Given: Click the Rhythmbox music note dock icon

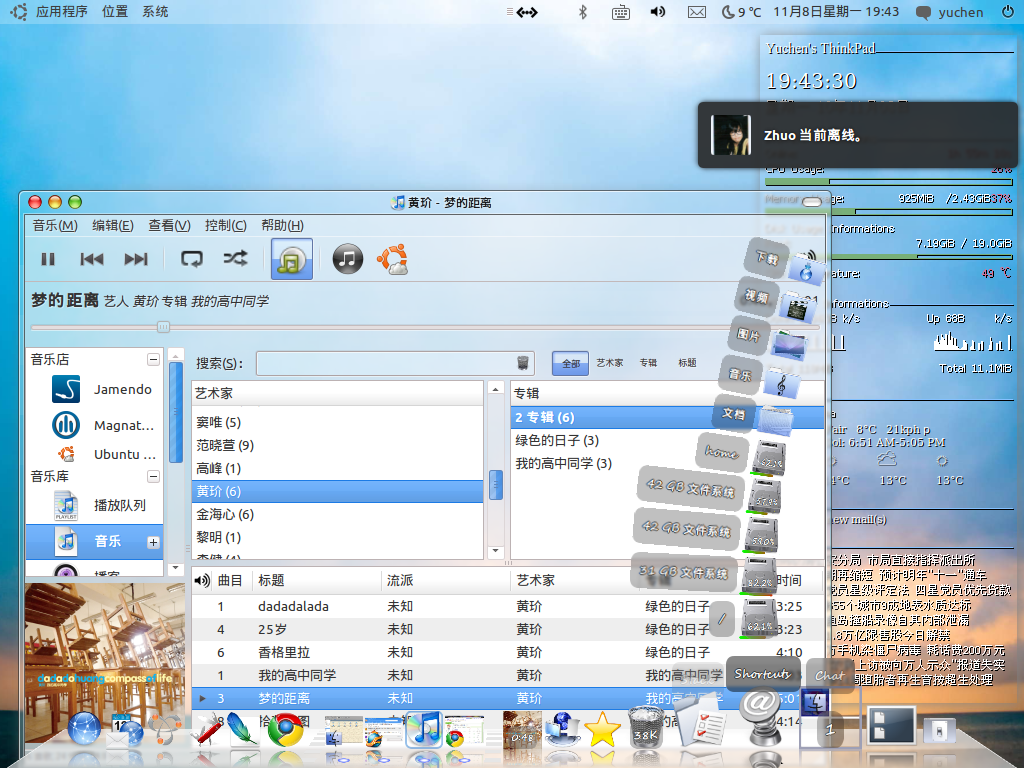Looking at the screenshot, I should (424, 729).
